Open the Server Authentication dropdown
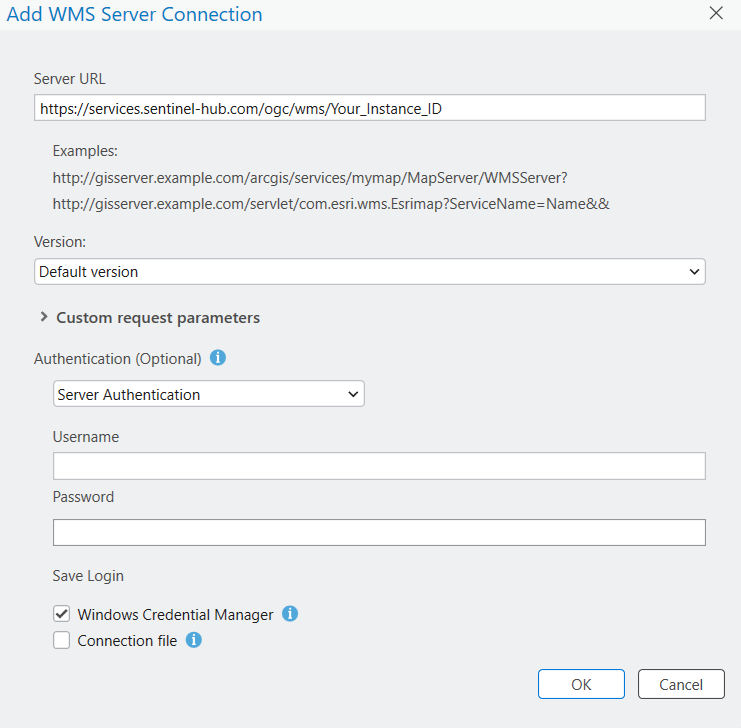 [208, 394]
